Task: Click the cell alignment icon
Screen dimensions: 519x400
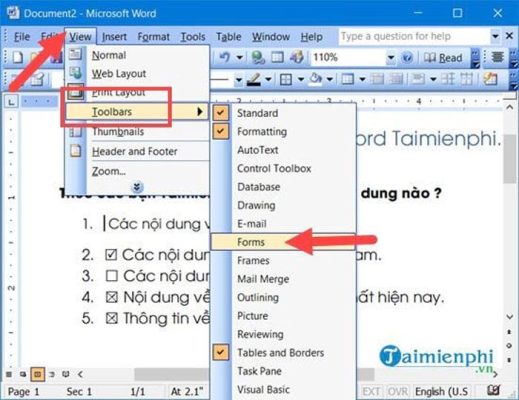Action: pos(418,79)
